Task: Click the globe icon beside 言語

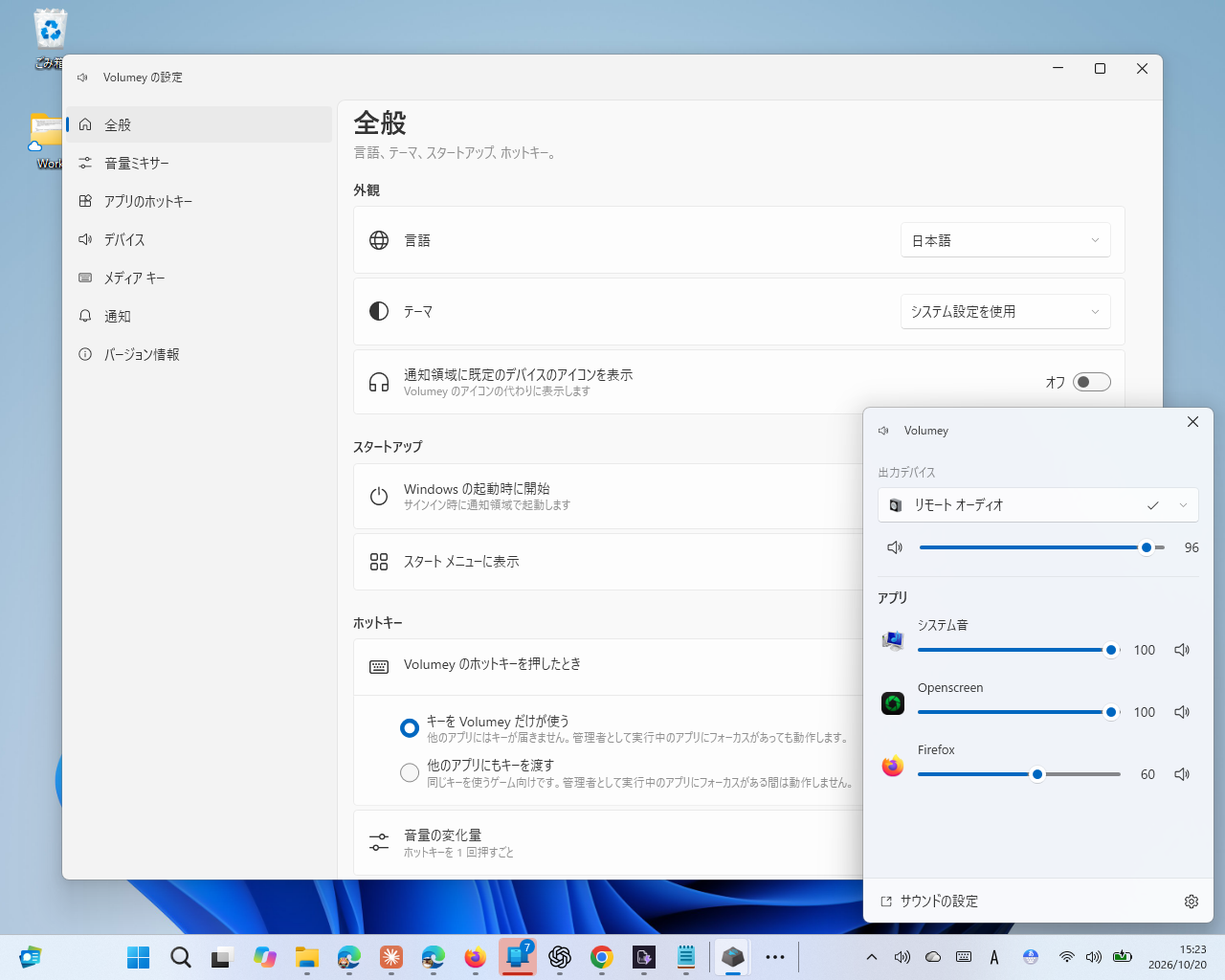Action: click(379, 240)
